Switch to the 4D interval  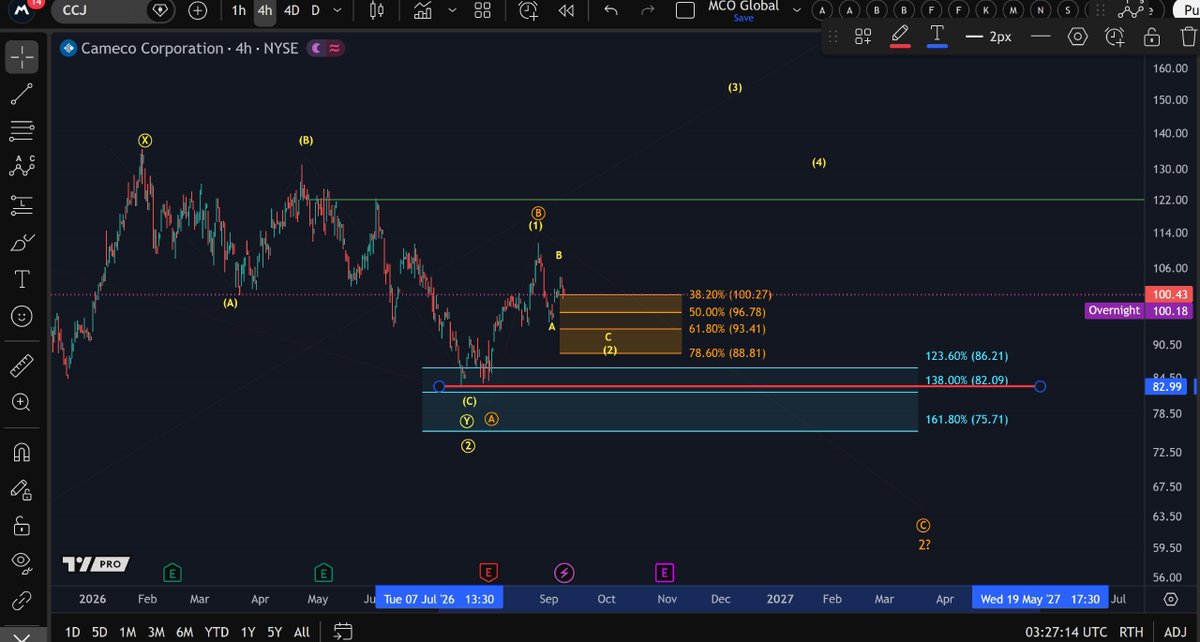point(291,11)
